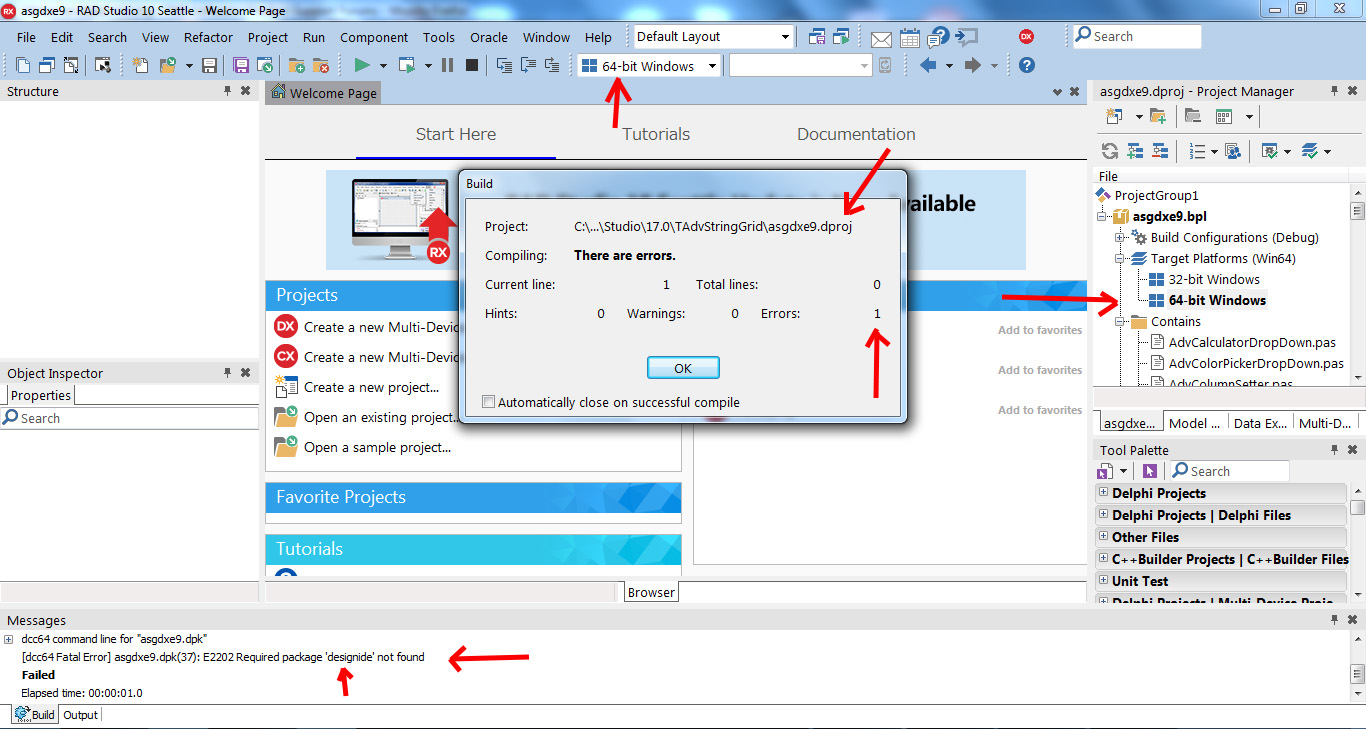Click Open a sample project link
This screenshot has width=1366, height=729.
click(x=377, y=447)
